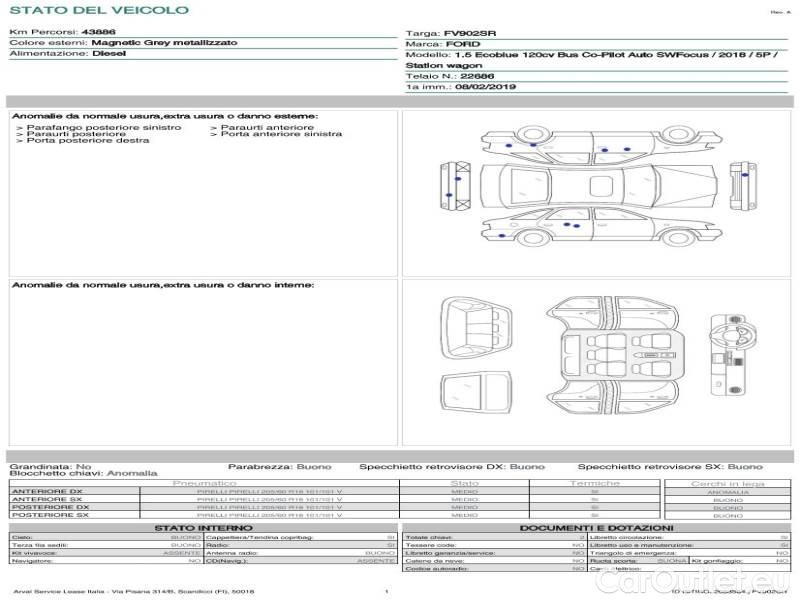
Task: Click the STATO INTERNO section header
Action: pyautogui.click(x=203, y=527)
